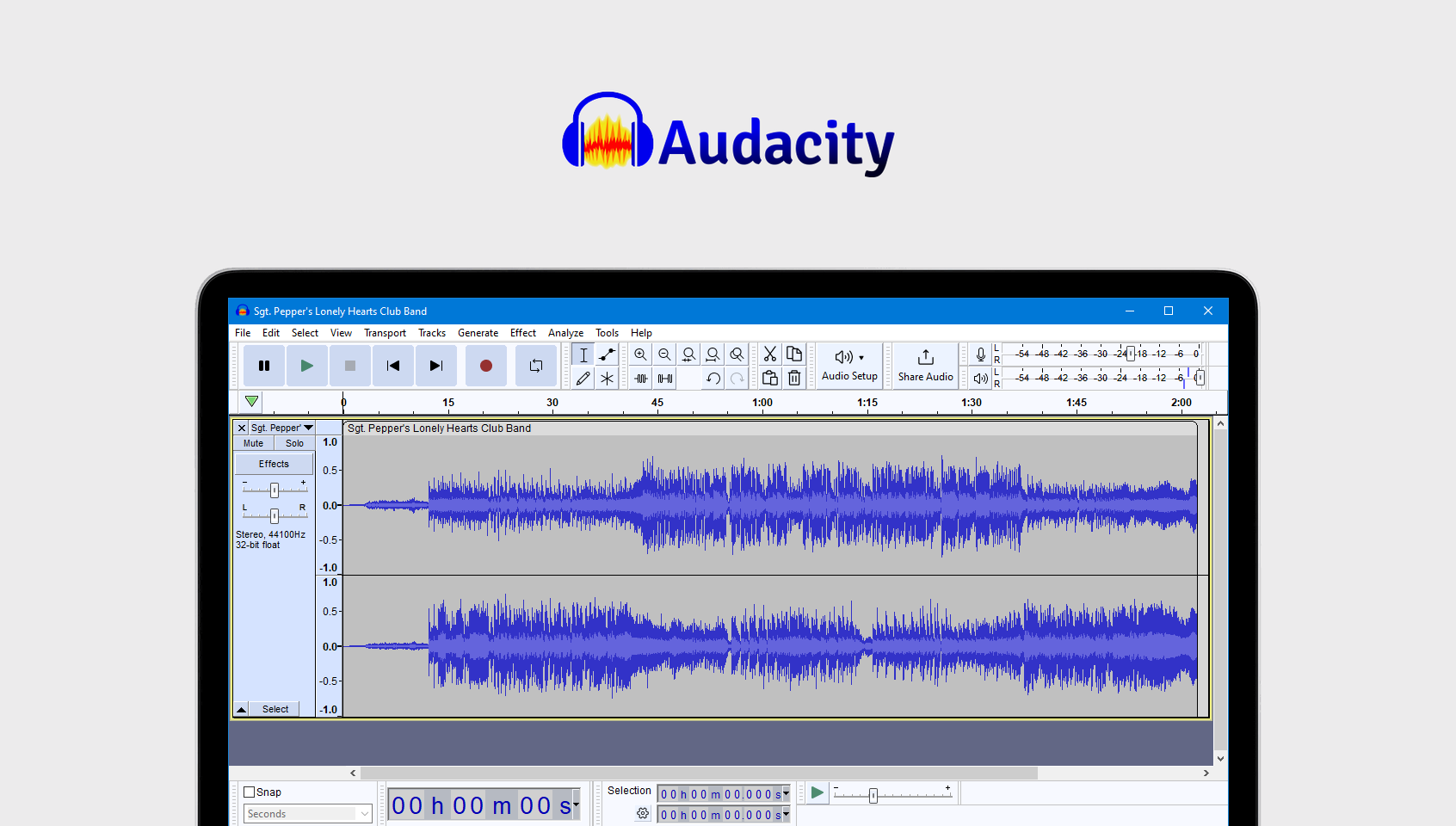Open Selection settings gear icon
Image resolution: width=1456 pixels, height=826 pixels.
pyautogui.click(x=643, y=813)
